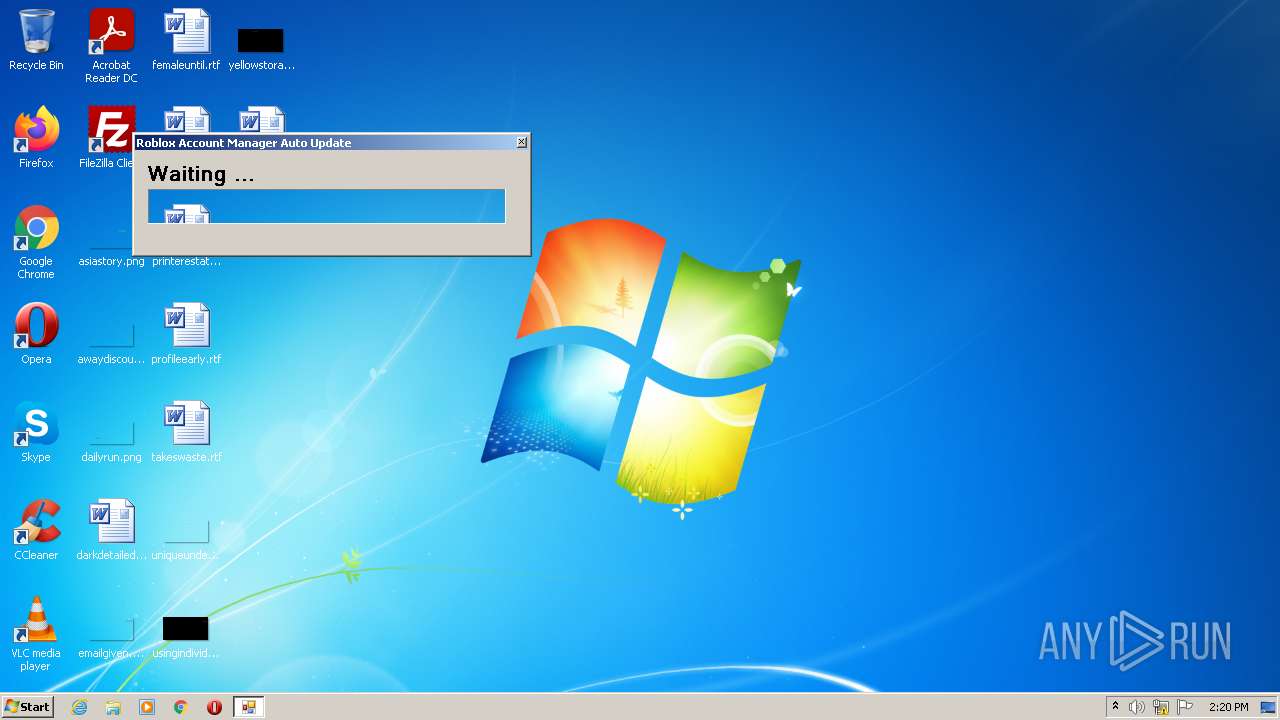Image resolution: width=1280 pixels, height=720 pixels.
Task: Select the emailgiven... desktop file
Action: click(x=111, y=636)
